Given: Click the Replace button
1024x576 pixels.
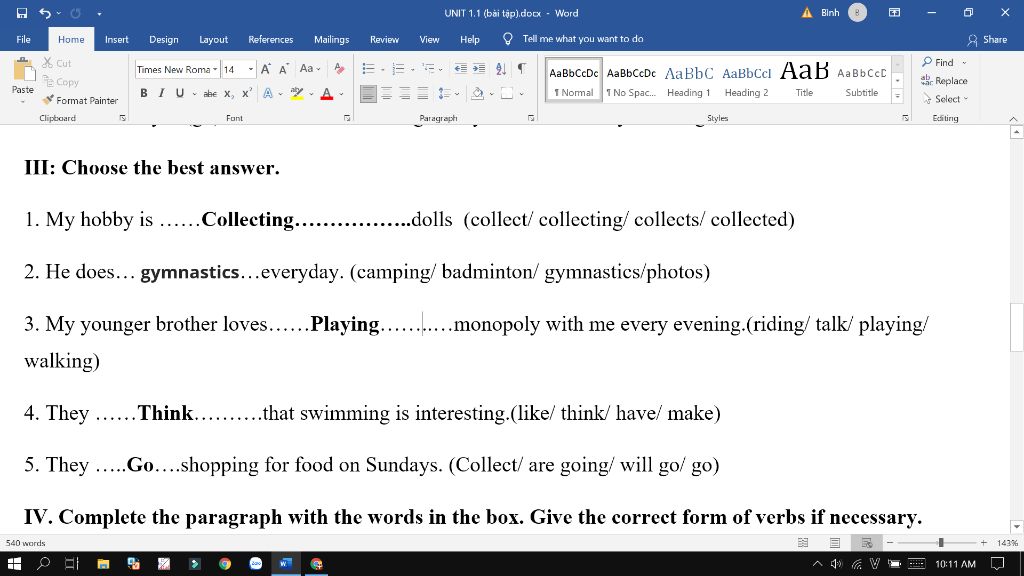Looking at the screenshot, I should tap(944, 81).
